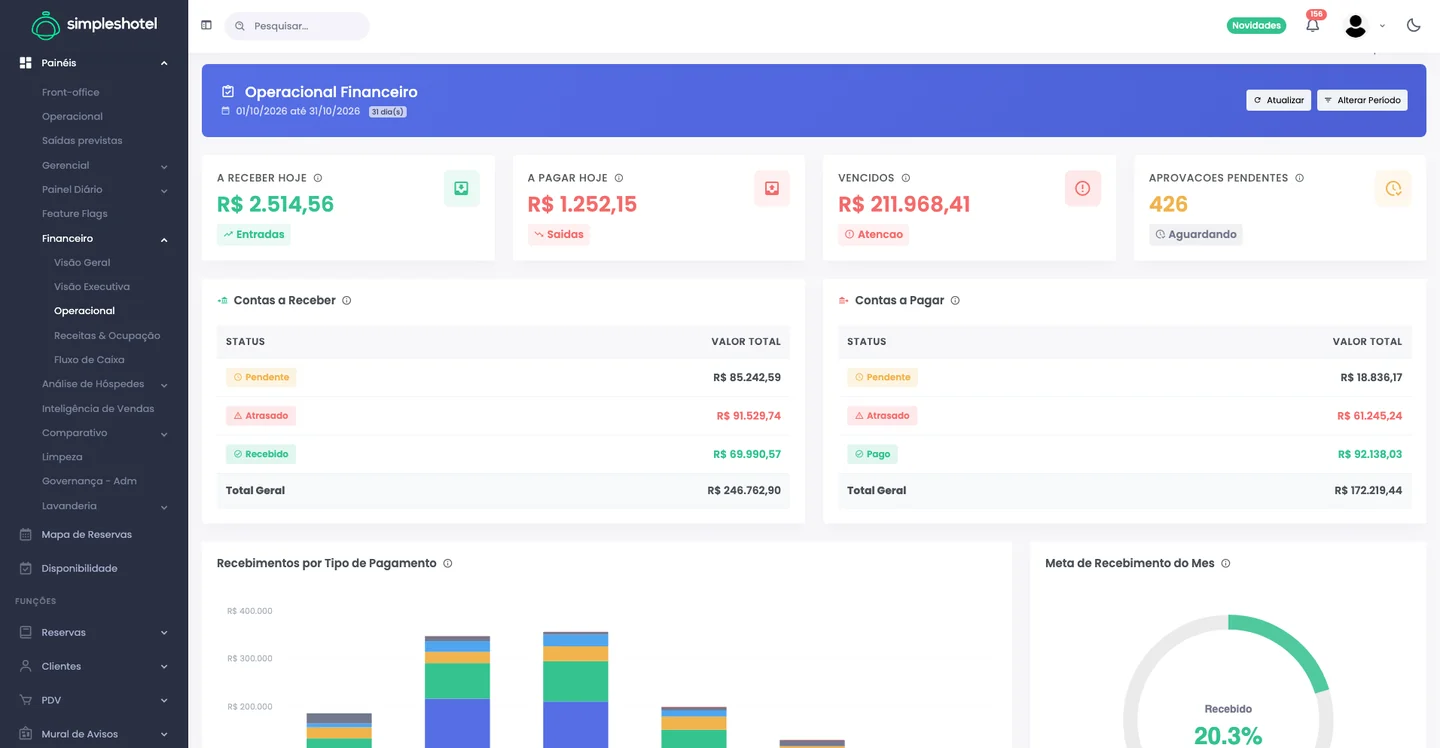The height and width of the screenshot is (748, 1440).
Task: Click info icon beside Vencidos
Action: tap(905, 178)
